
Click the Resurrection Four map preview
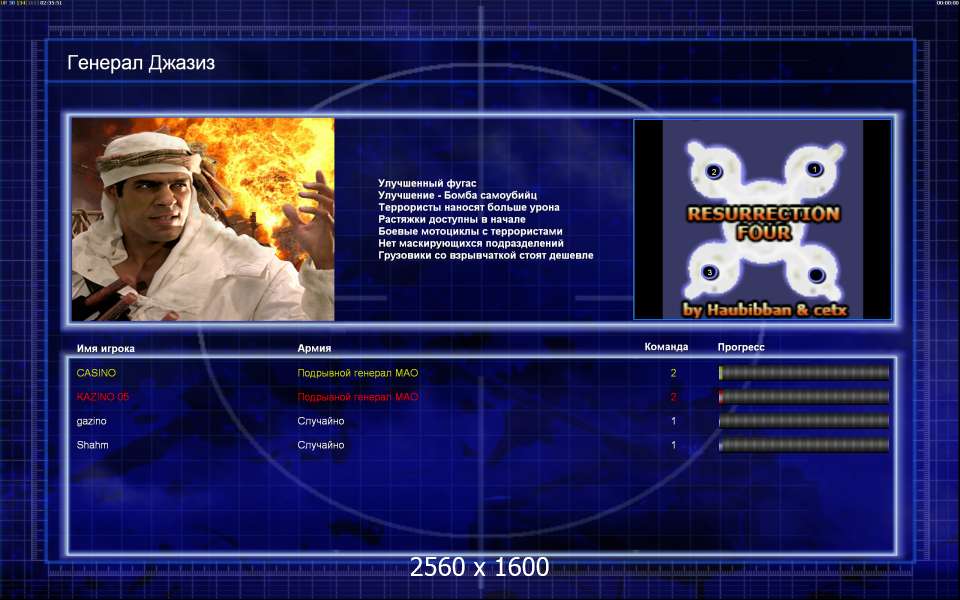762,219
